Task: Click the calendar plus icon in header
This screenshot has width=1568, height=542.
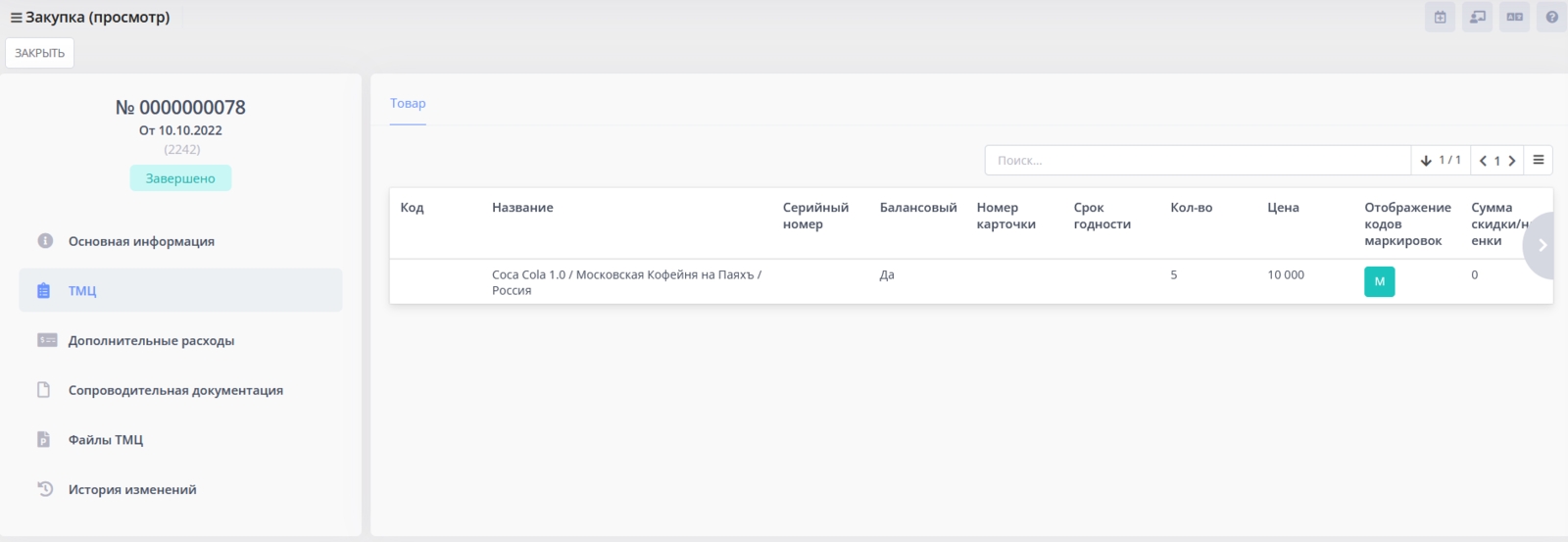Action: [x=1440, y=17]
